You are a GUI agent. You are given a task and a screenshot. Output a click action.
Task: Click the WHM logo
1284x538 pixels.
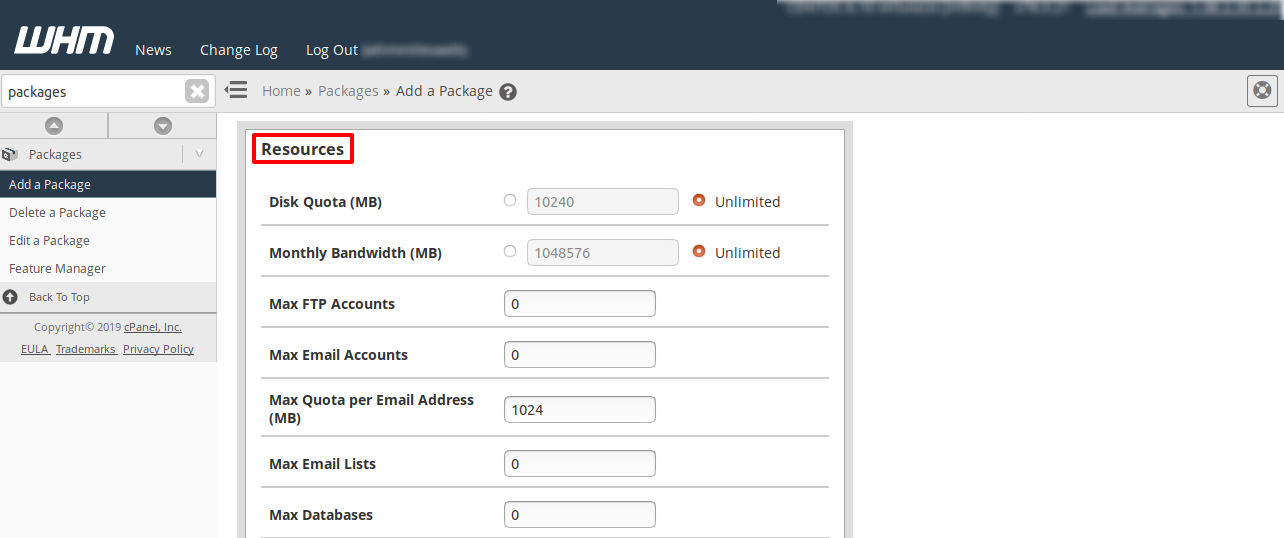point(64,41)
